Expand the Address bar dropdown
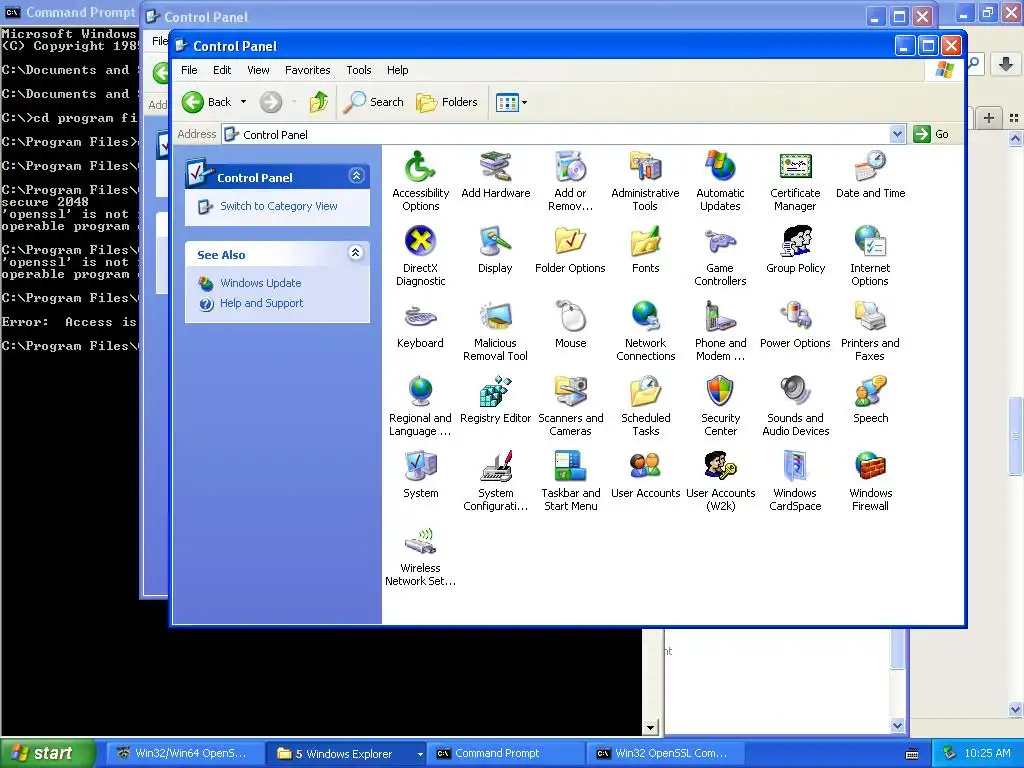 tap(897, 134)
